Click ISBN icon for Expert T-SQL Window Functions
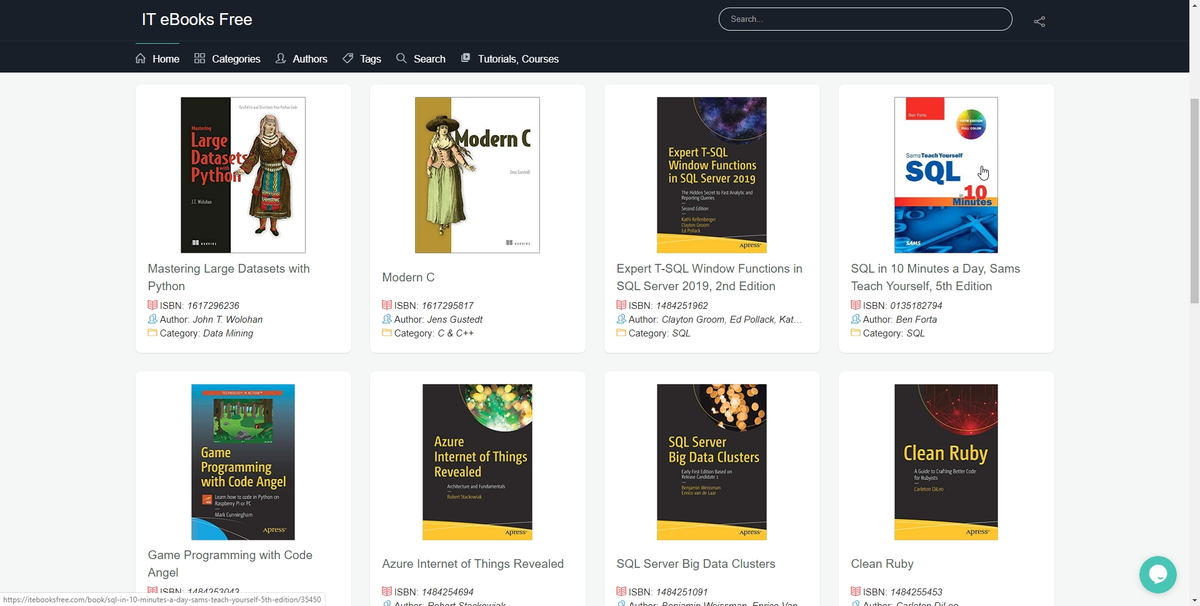The image size is (1200, 606). pyautogui.click(x=621, y=305)
